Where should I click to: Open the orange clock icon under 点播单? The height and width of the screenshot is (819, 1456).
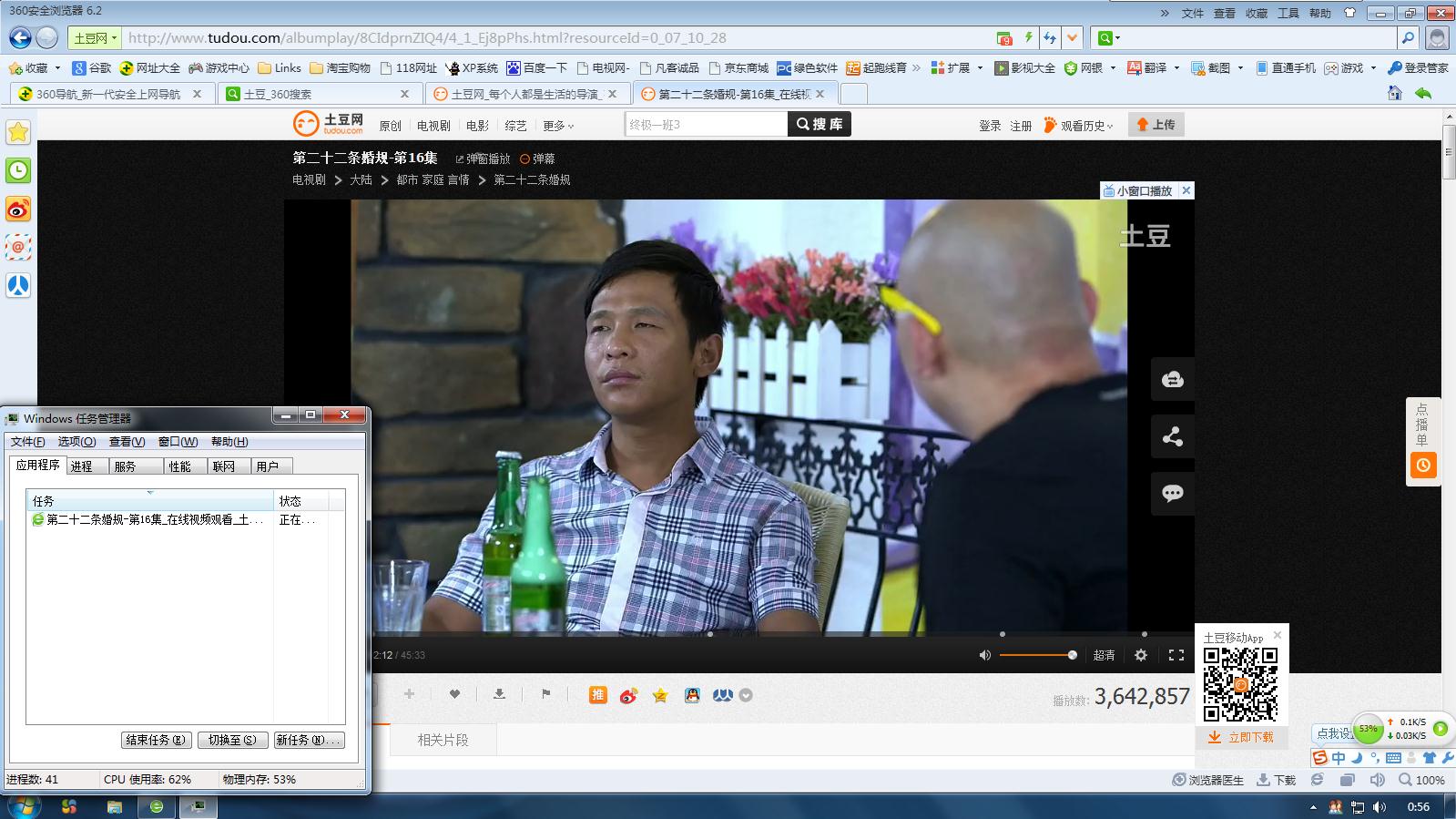click(x=1423, y=466)
